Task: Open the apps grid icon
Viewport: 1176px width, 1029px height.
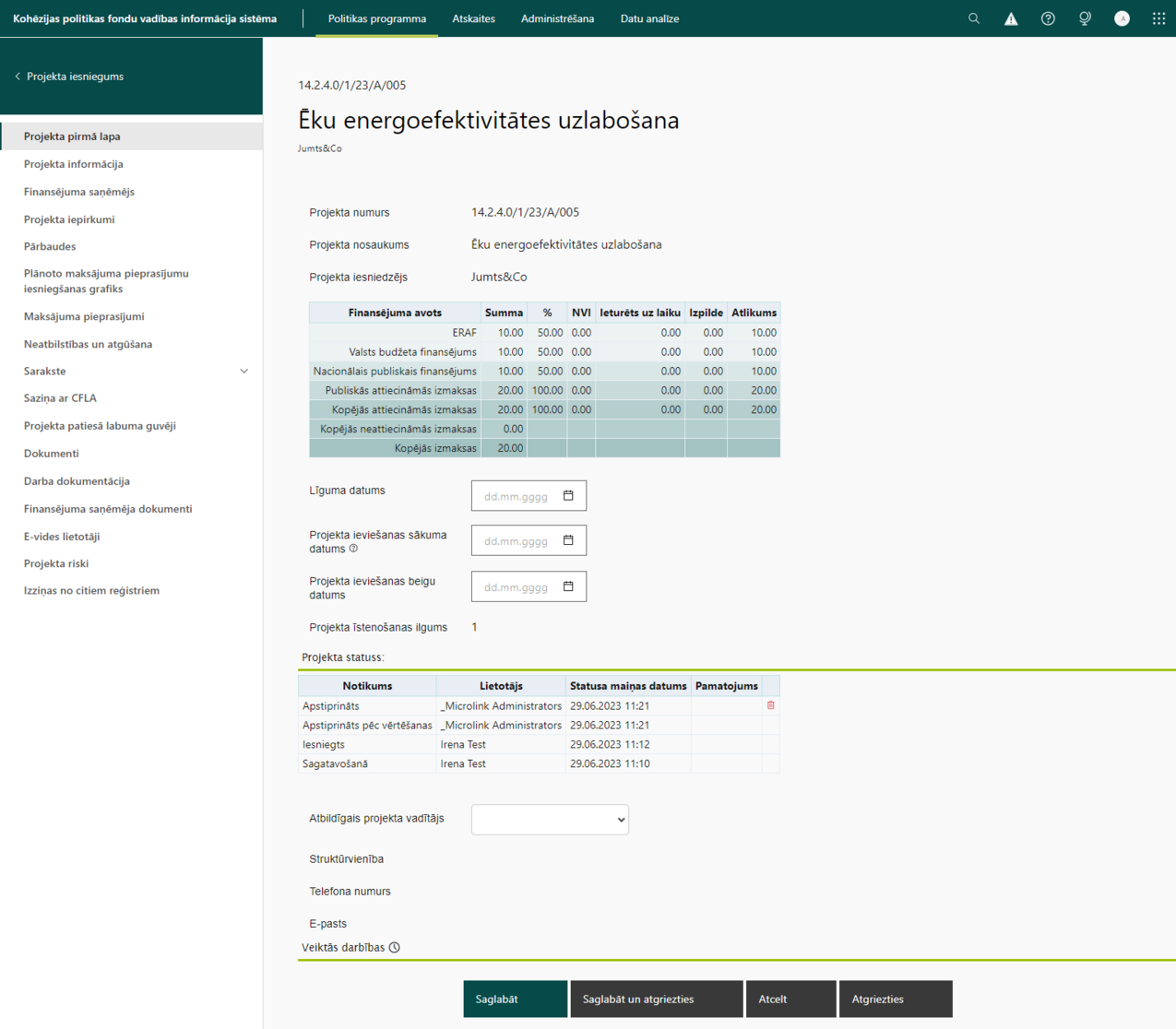Action: click(x=1158, y=18)
